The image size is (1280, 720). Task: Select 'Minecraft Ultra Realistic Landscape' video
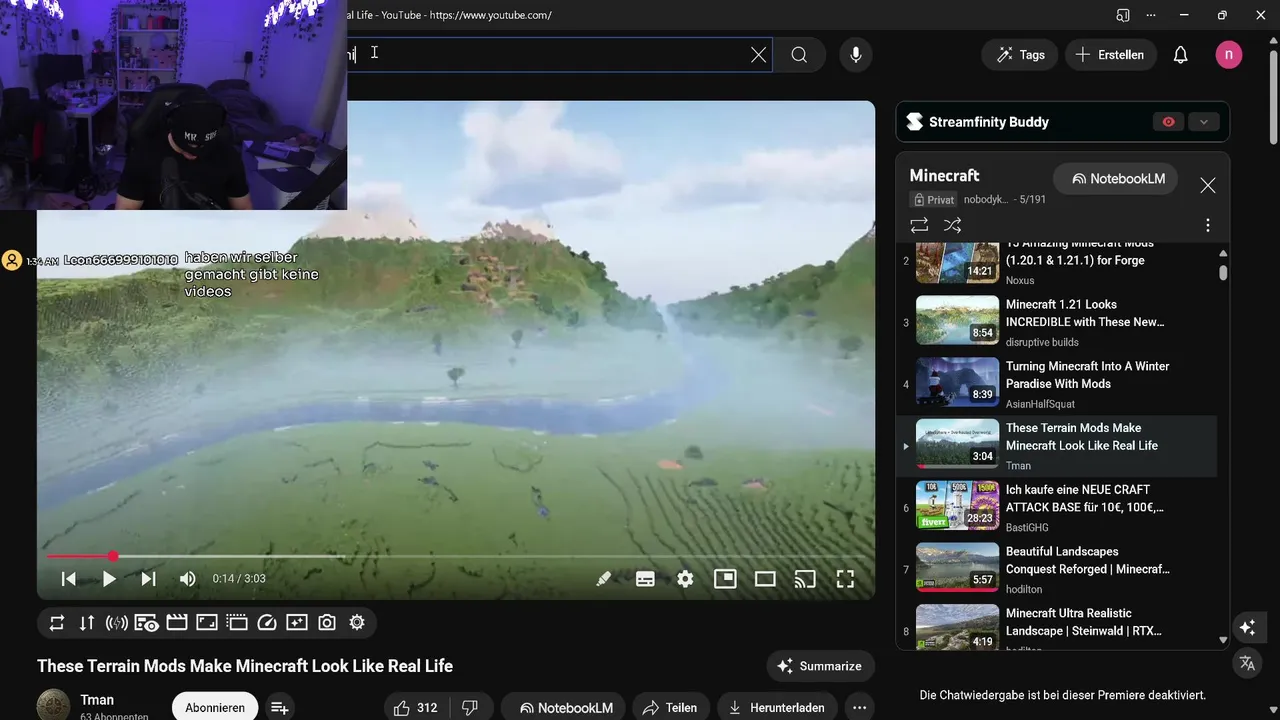(1056, 626)
